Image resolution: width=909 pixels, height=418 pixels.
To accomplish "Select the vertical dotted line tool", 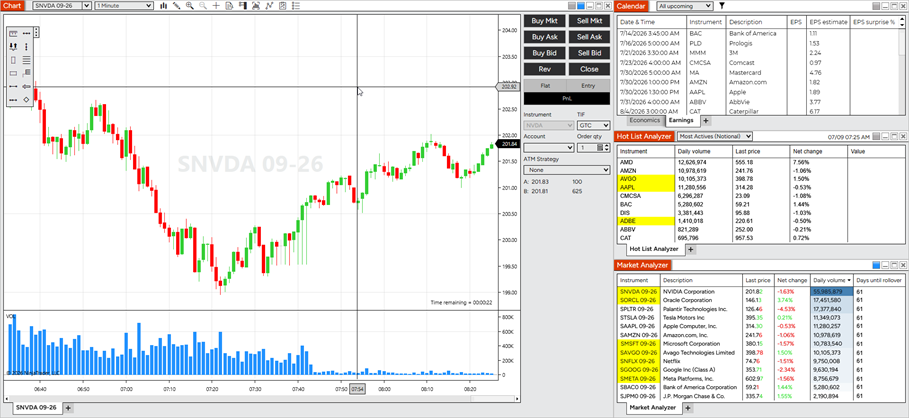I will click(27, 46).
